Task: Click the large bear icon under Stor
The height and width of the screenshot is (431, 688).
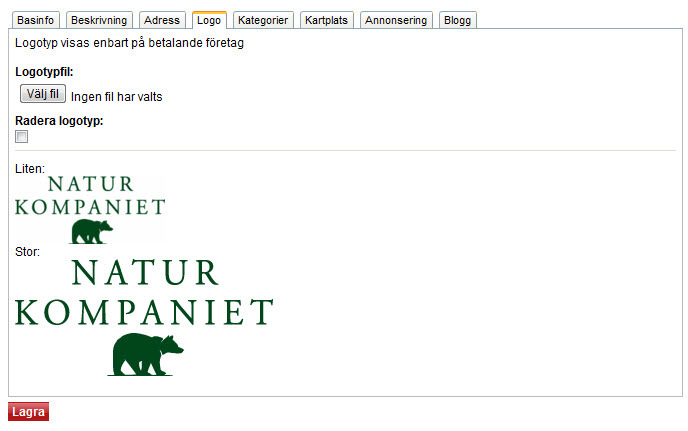Action: [x=145, y=354]
